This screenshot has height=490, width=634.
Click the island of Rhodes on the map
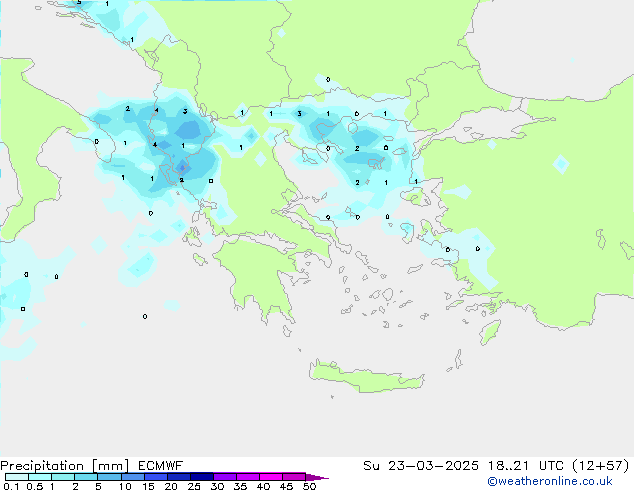(490, 332)
